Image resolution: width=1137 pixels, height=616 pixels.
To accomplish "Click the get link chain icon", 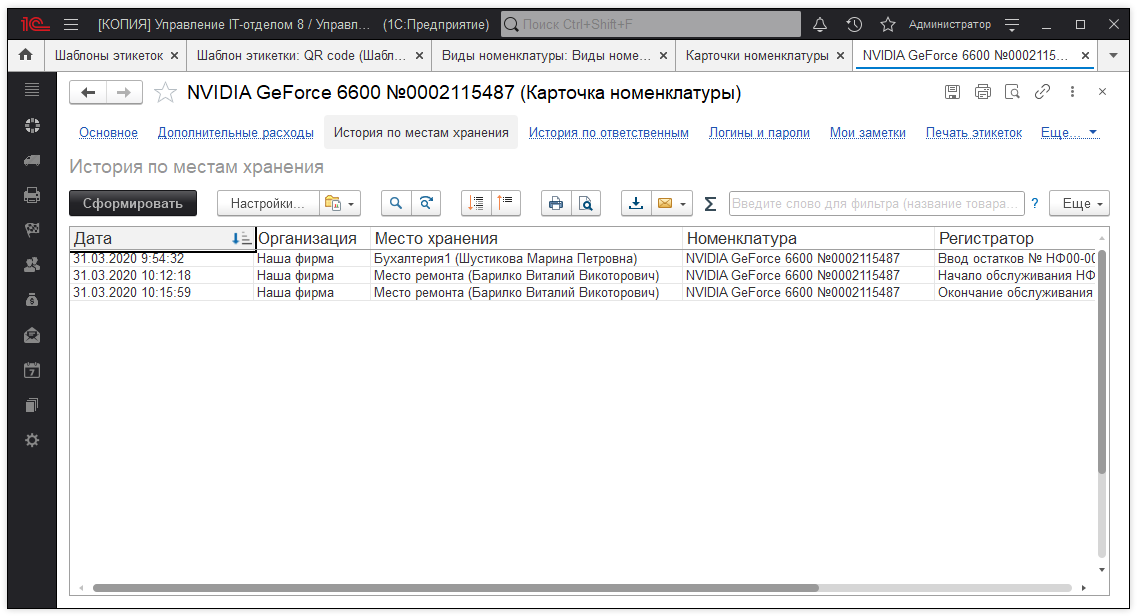I will tap(1042, 92).
